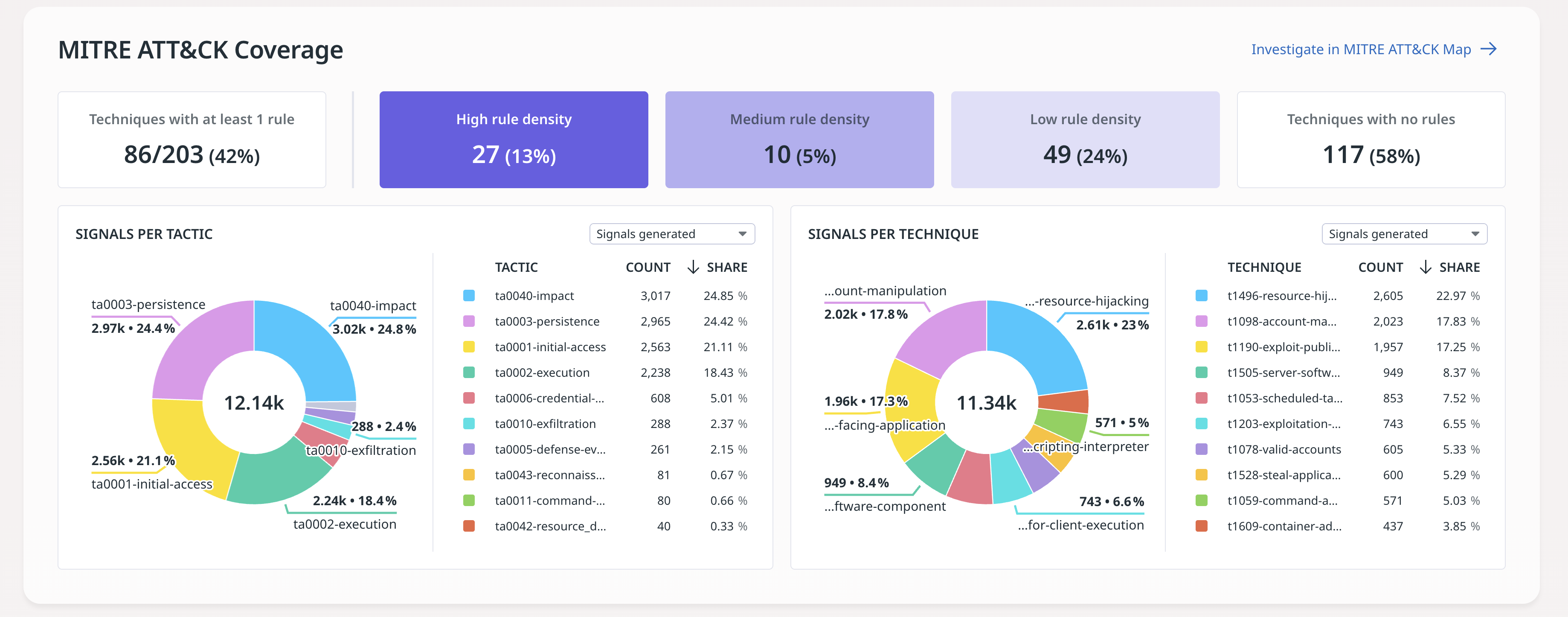
Task: Select the Low rule density card
Action: click(x=1085, y=140)
